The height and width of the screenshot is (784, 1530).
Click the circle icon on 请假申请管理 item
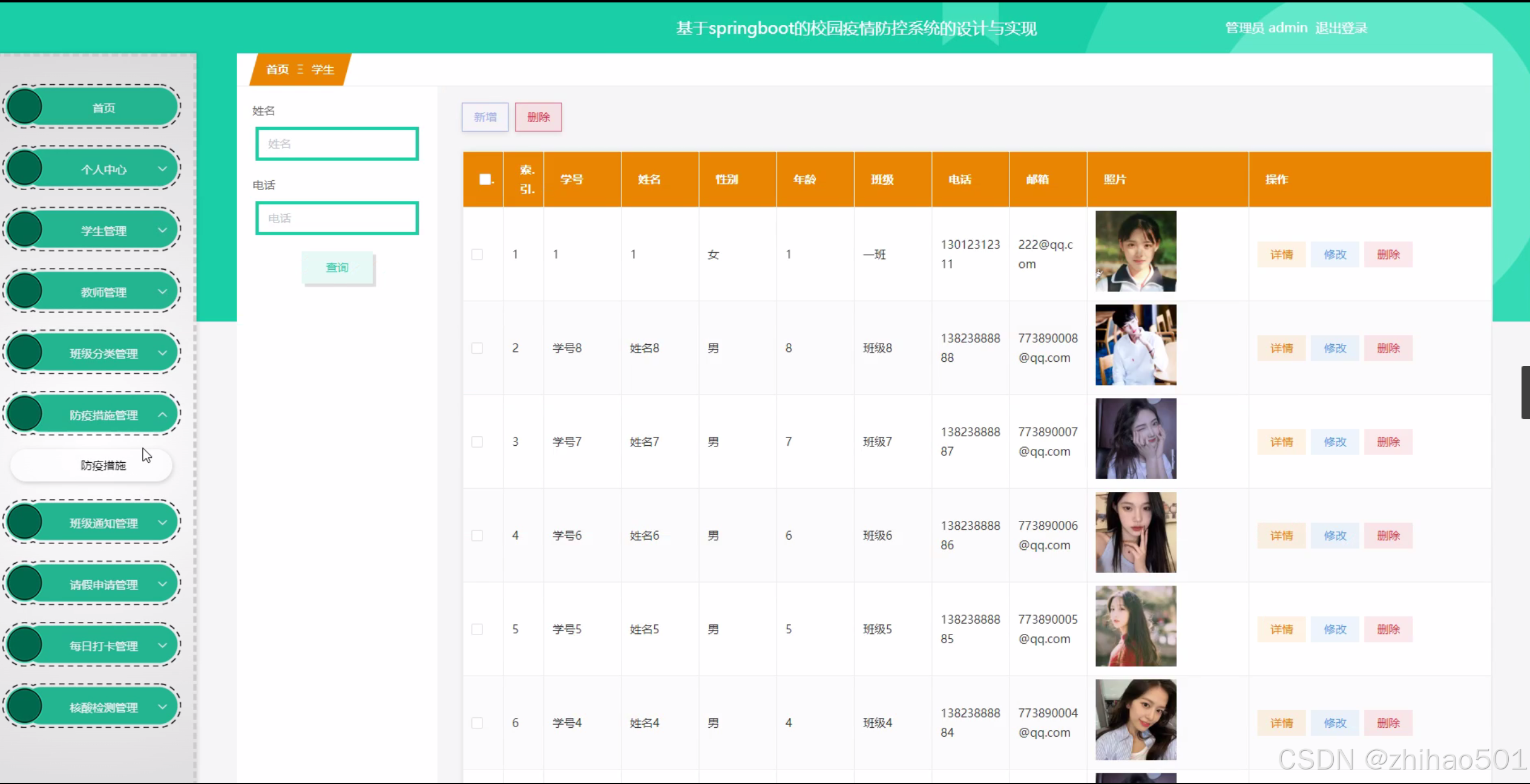click(x=25, y=584)
